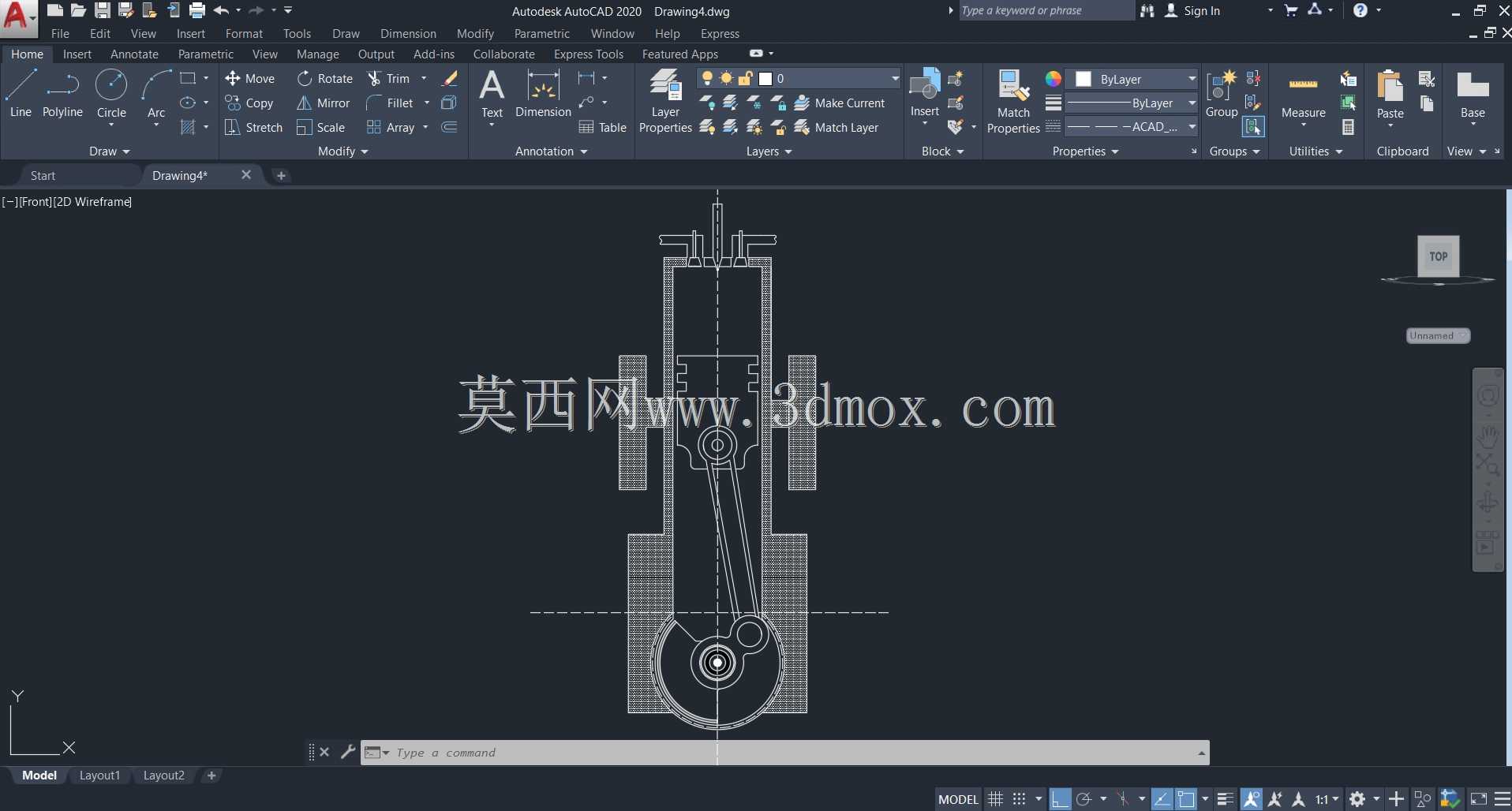Open the ACAD linetype dropdown

[x=1192, y=126]
